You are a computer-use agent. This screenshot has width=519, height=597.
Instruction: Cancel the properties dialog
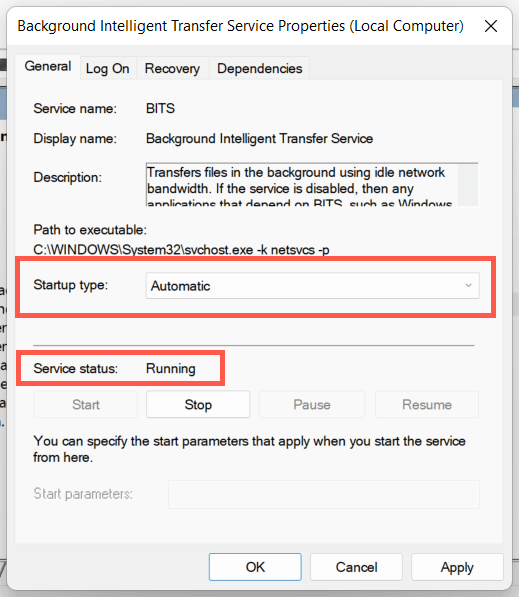point(356,567)
